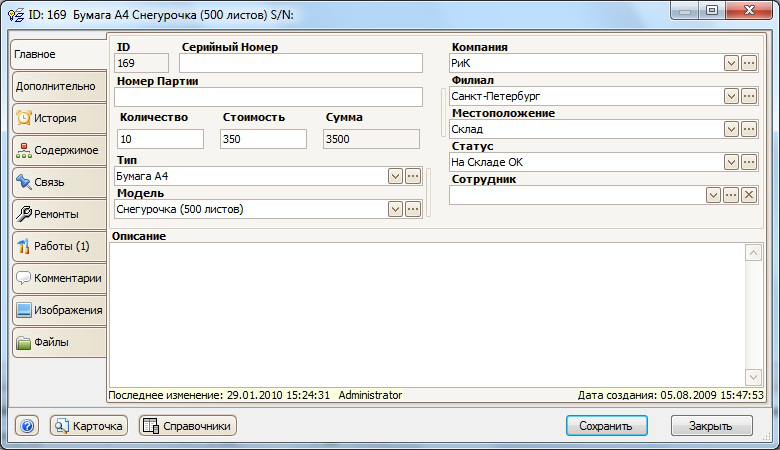
Task: Click the Количество field showing 10
Action: click(x=160, y=139)
